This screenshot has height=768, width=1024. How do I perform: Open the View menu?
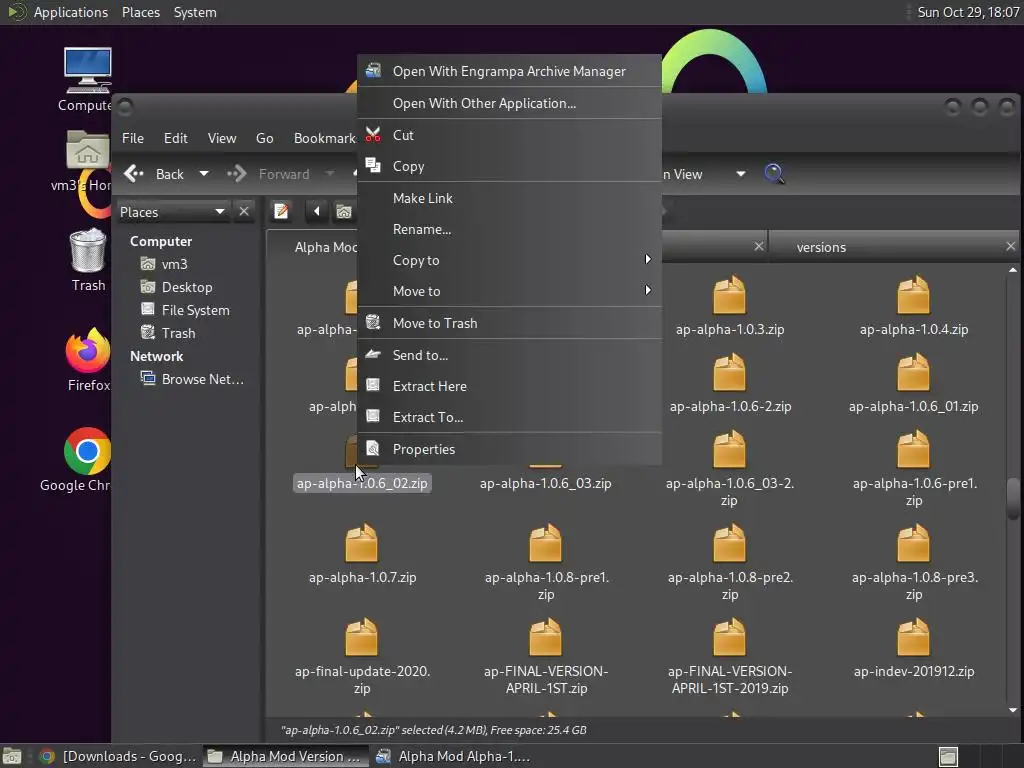pos(221,138)
